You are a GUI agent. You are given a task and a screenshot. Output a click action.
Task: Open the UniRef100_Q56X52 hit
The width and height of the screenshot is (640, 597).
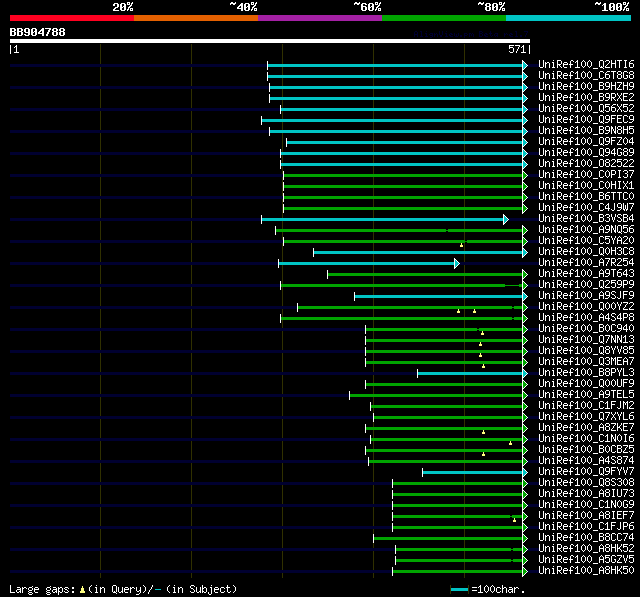[x=586, y=109]
